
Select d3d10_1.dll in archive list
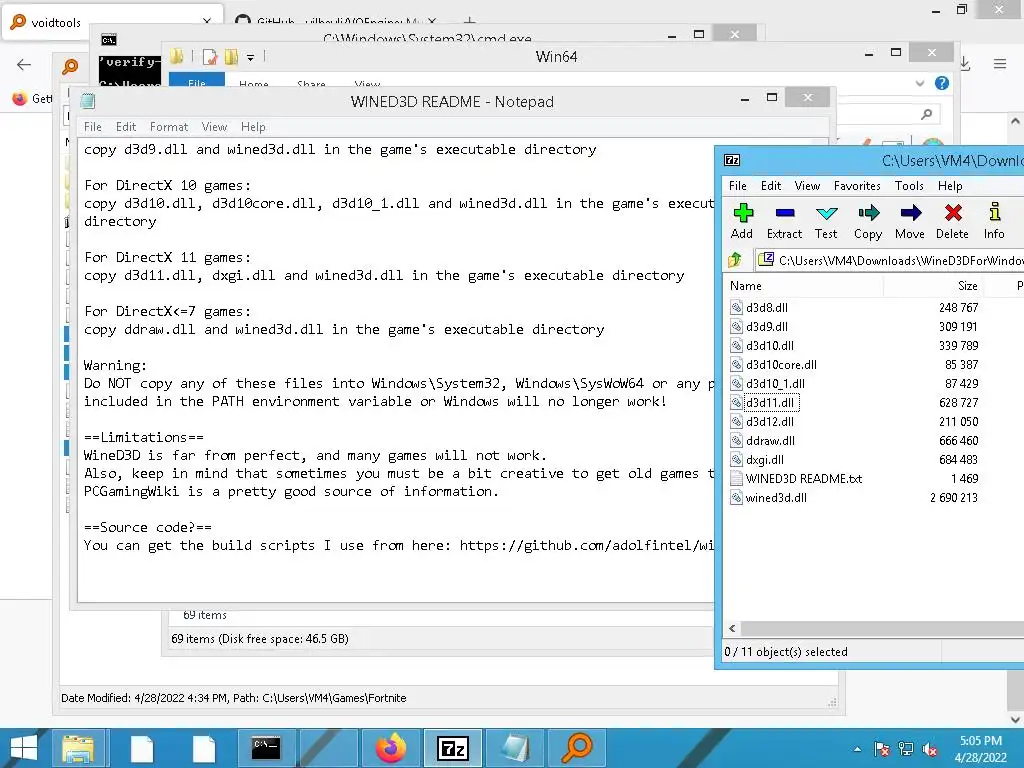pos(775,383)
